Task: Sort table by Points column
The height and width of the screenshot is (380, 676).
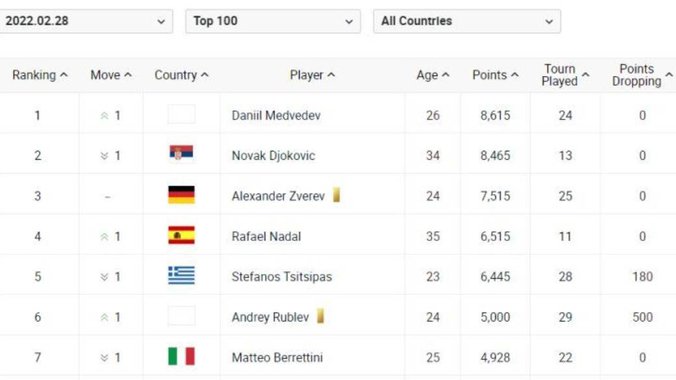Action: coord(495,75)
